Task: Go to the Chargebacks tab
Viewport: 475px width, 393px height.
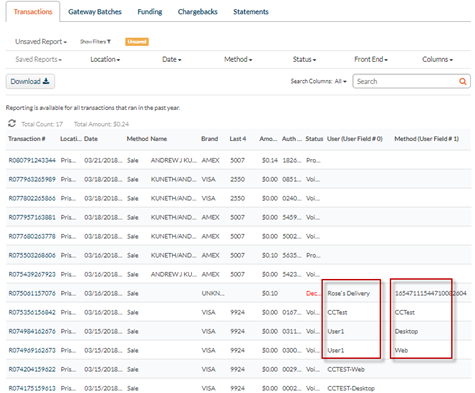Action: click(198, 12)
